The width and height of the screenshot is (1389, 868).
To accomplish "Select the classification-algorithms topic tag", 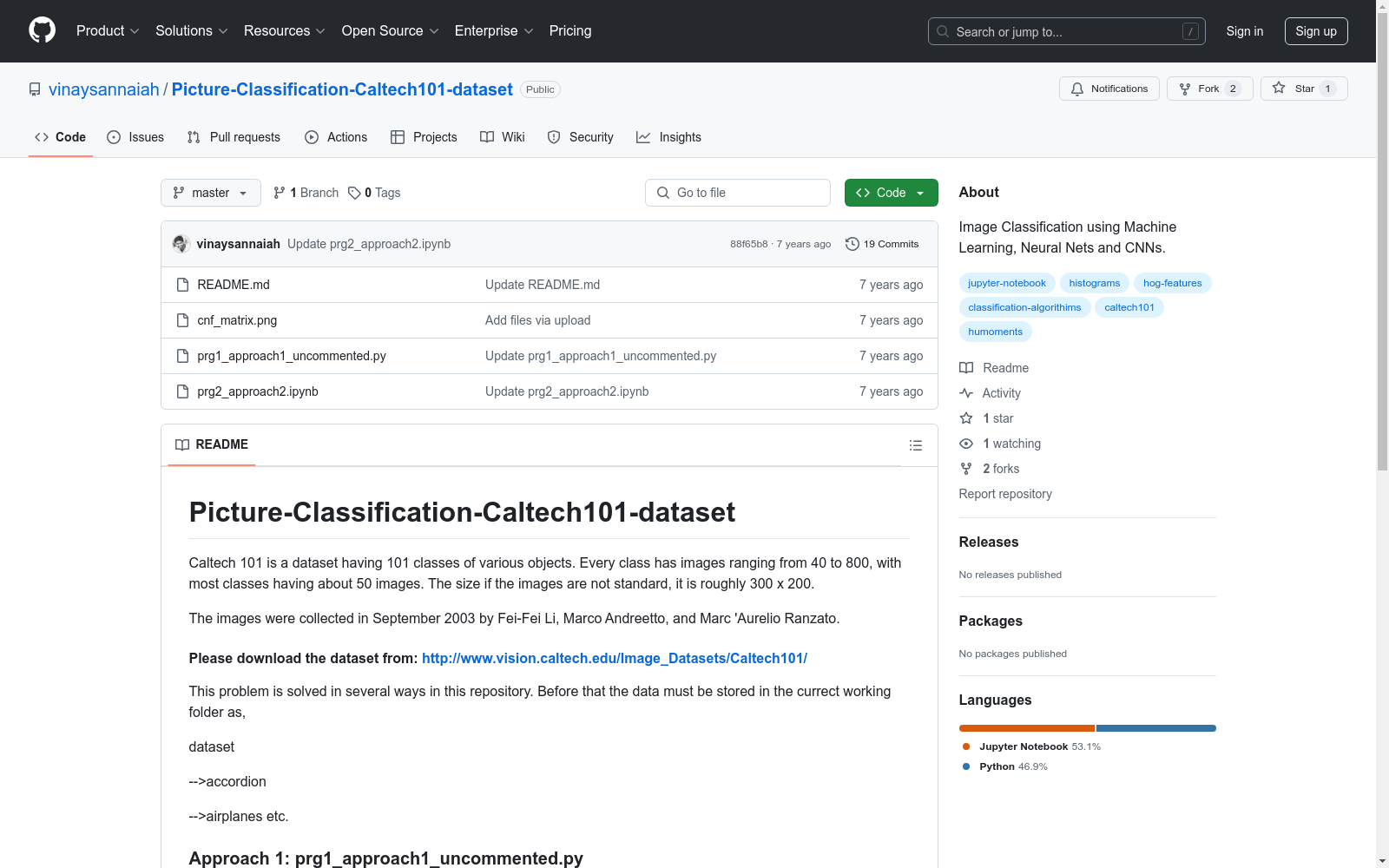I will tap(1025, 307).
